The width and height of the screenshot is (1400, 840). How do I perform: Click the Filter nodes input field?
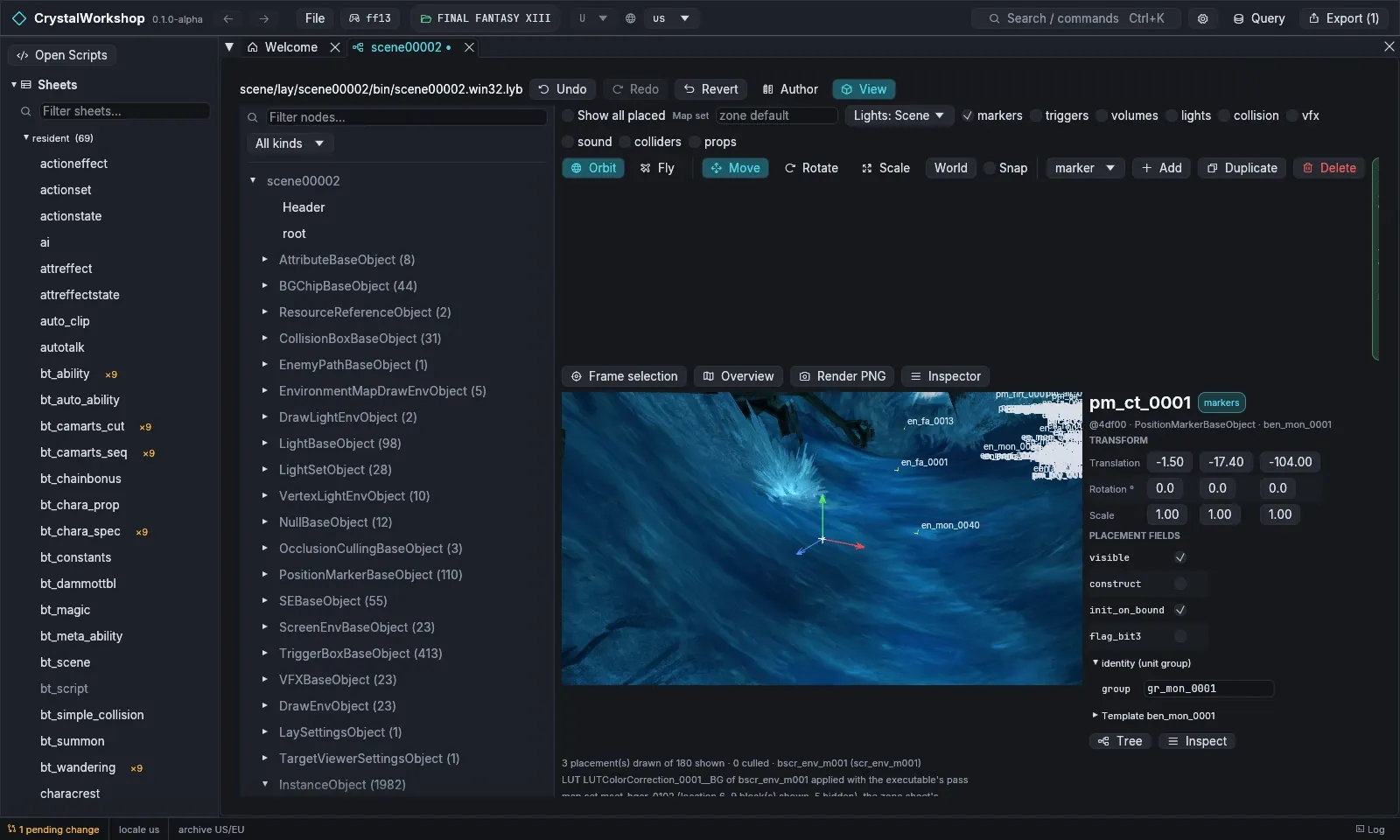click(406, 117)
